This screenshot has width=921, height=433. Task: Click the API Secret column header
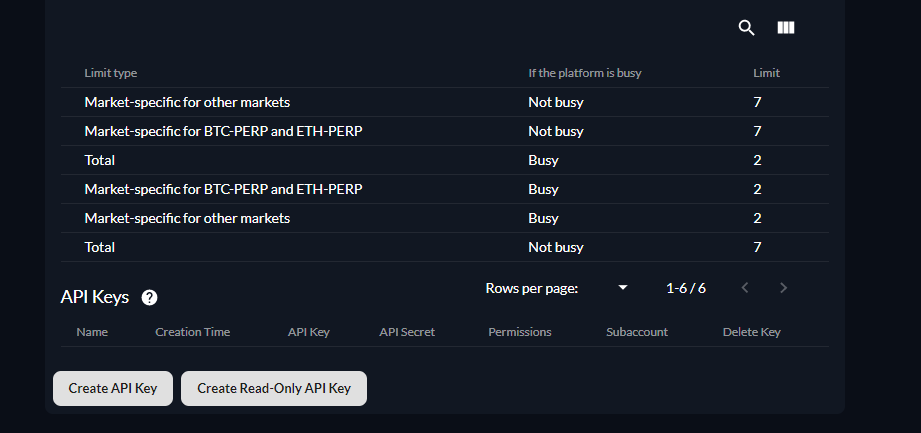407,332
